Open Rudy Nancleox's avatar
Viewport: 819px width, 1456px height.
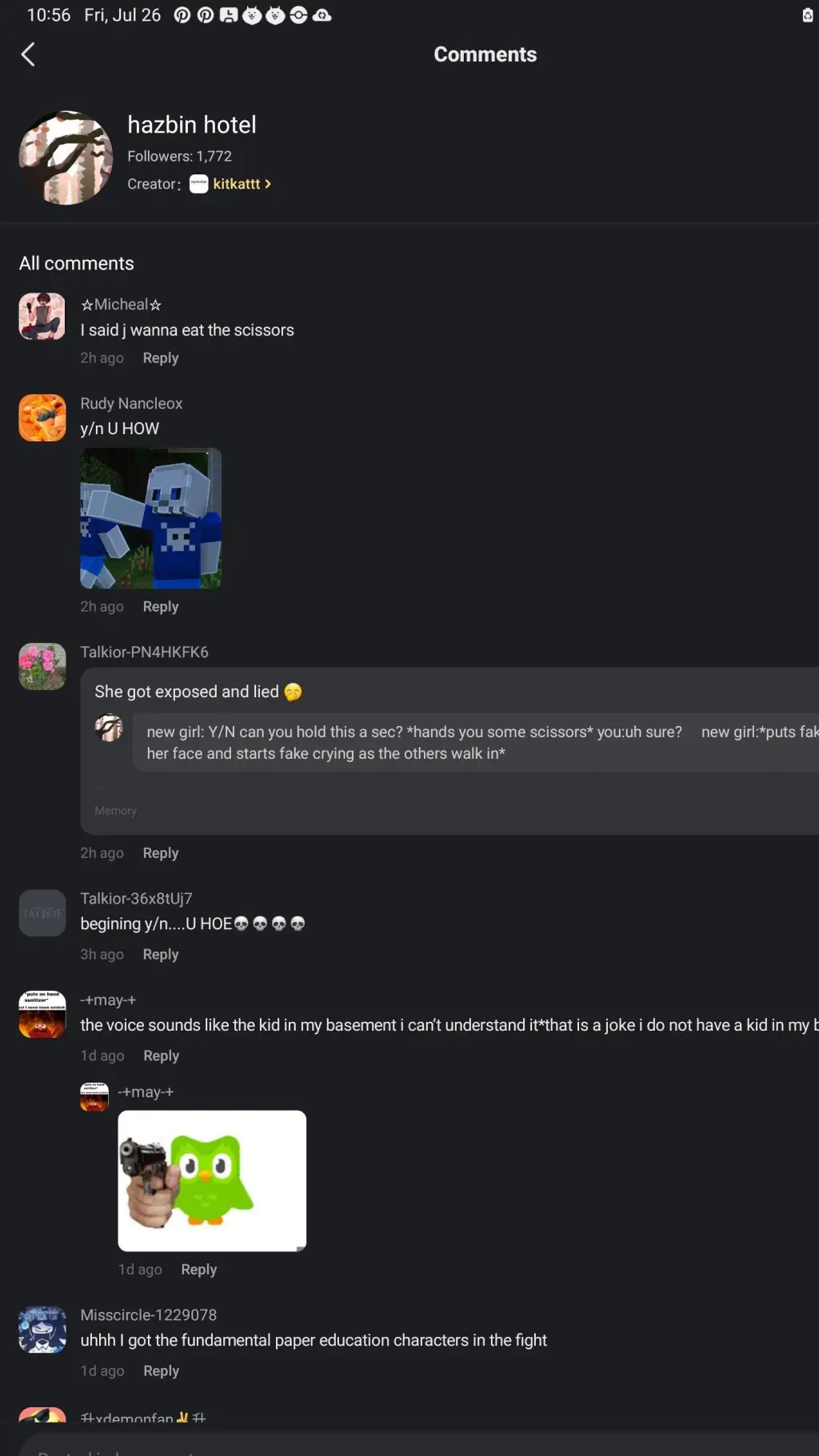pos(42,417)
